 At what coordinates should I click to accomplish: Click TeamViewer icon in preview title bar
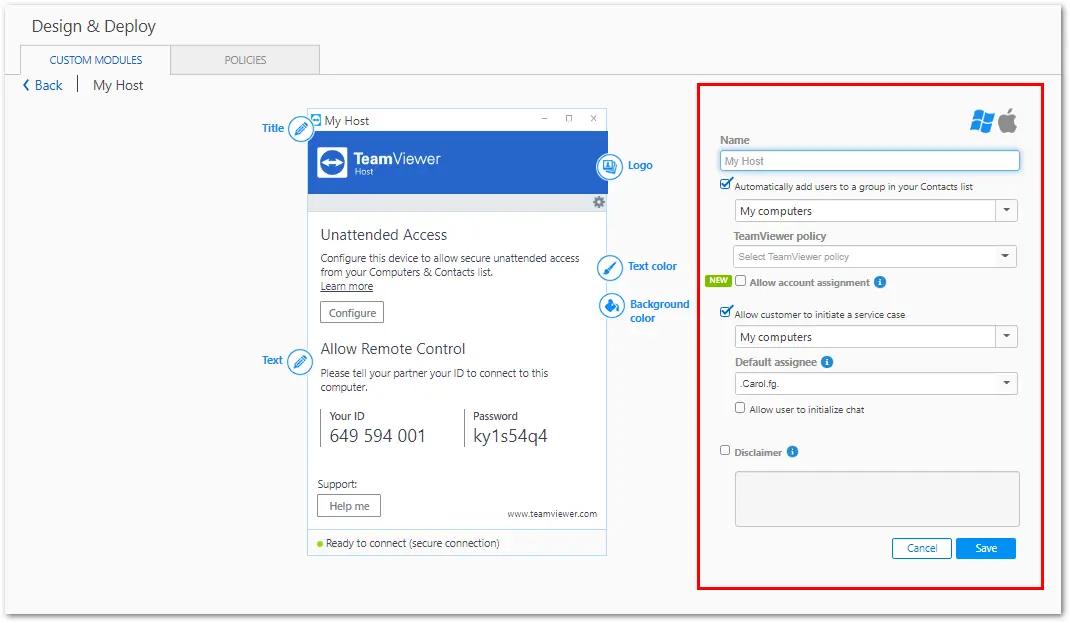click(316, 120)
